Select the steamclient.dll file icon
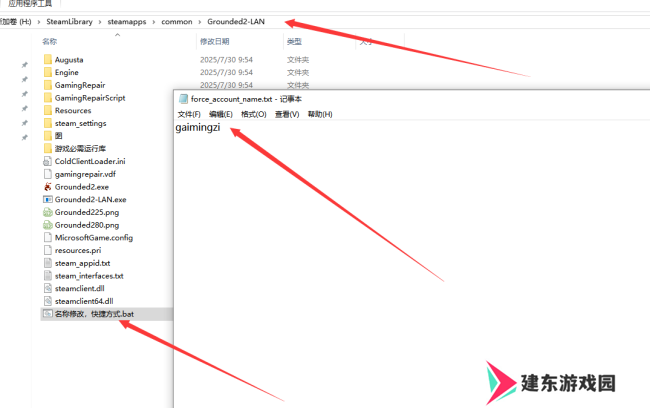The width and height of the screenshot is (650, 408). click(x=48, y=288)
